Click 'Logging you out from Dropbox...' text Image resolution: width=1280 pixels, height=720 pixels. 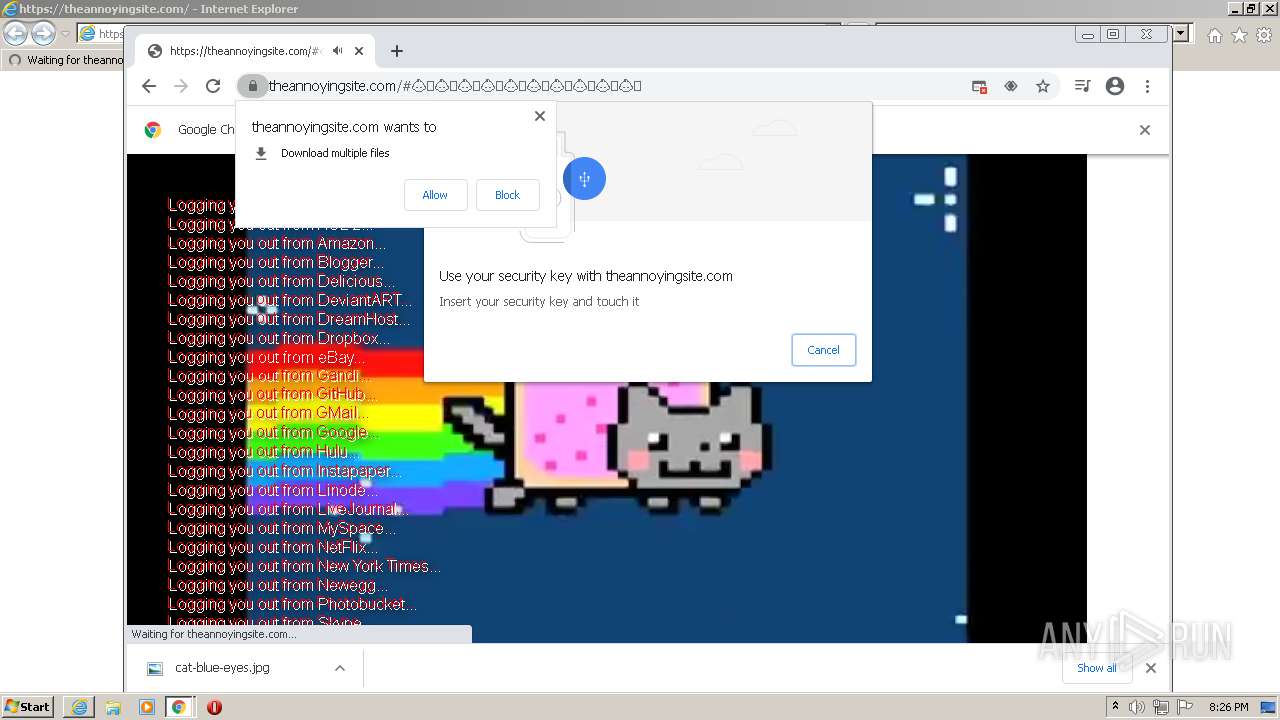pyautogui.click(x=279, y=338)
